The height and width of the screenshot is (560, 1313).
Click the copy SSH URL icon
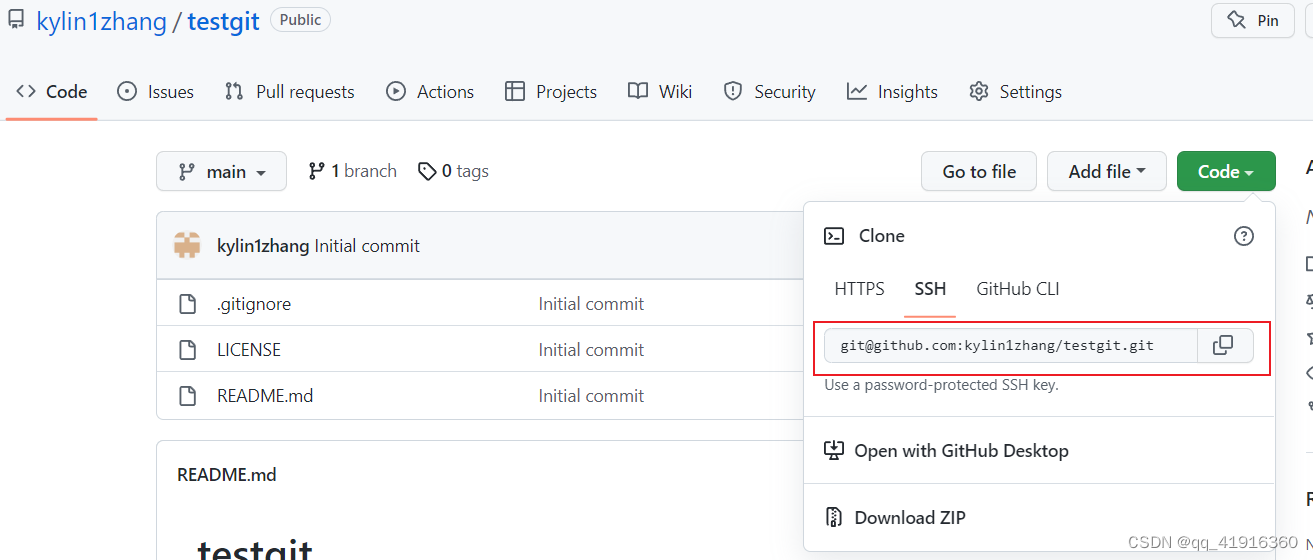tap(1224, 346)
